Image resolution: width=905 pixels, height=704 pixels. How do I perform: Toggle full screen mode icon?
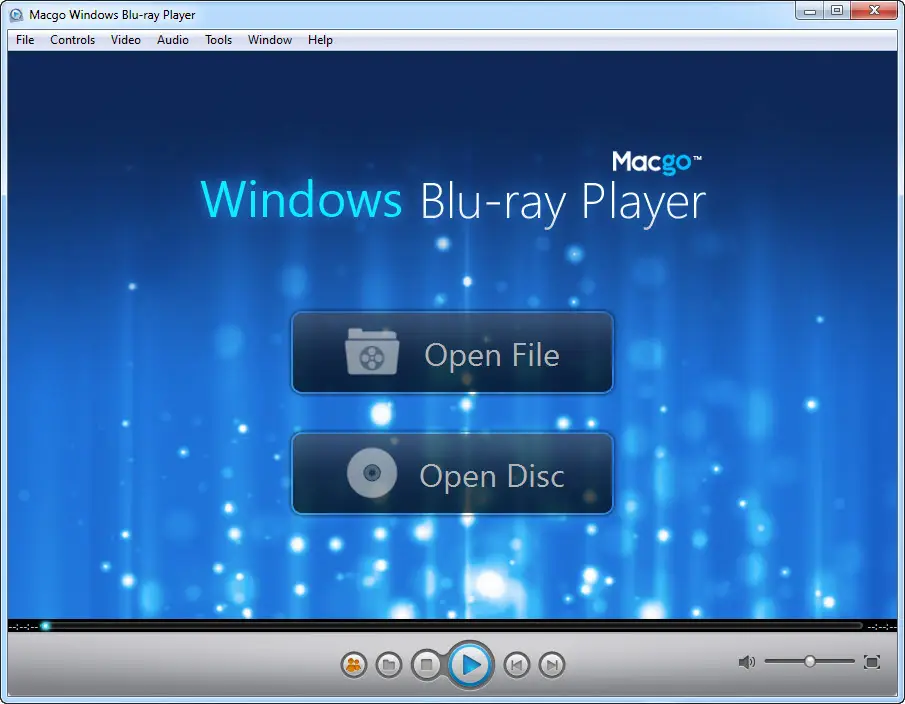pos(872,662)
